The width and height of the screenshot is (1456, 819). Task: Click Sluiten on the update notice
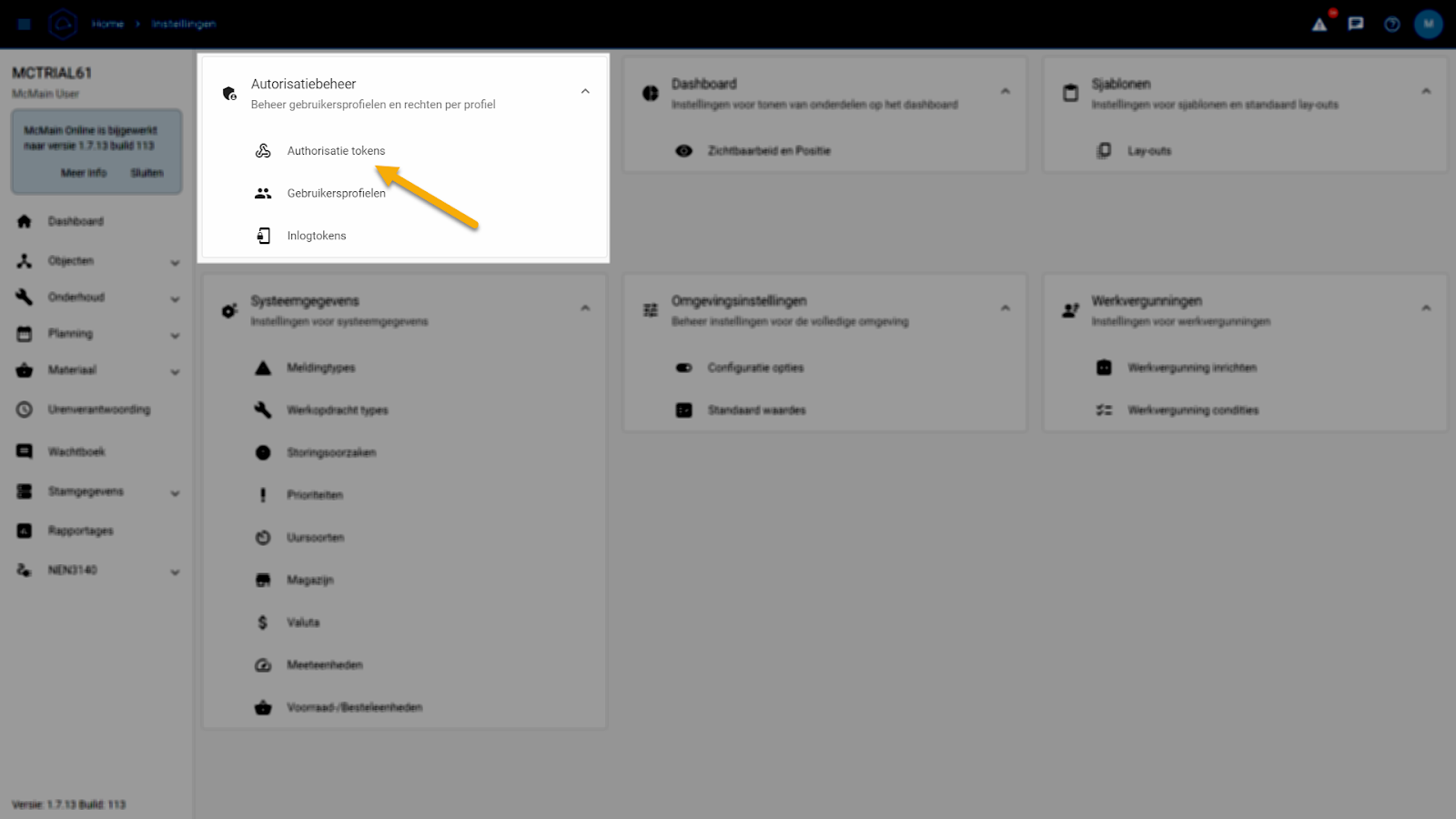147,173
